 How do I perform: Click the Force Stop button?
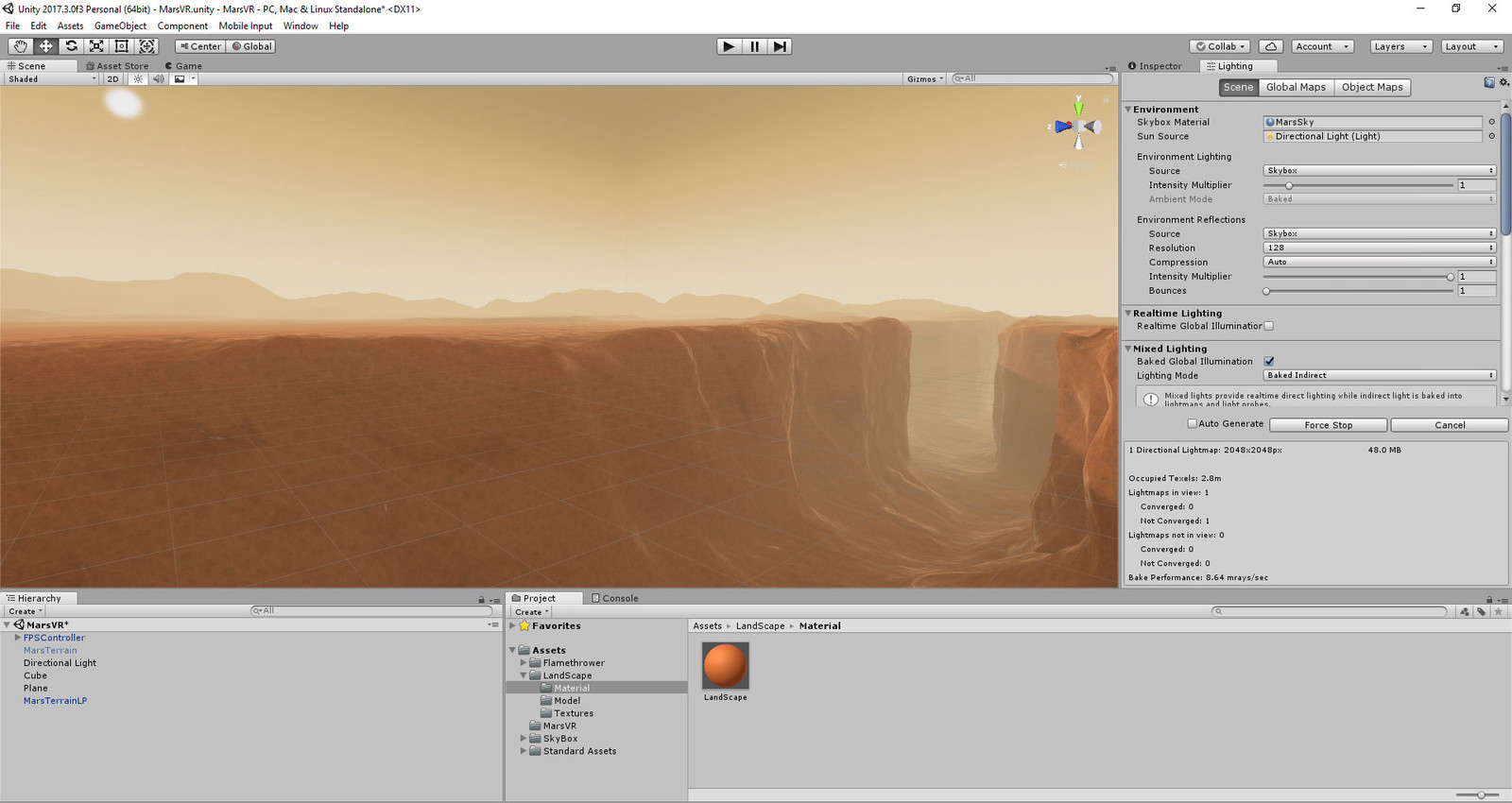(x=1328, y=425)
